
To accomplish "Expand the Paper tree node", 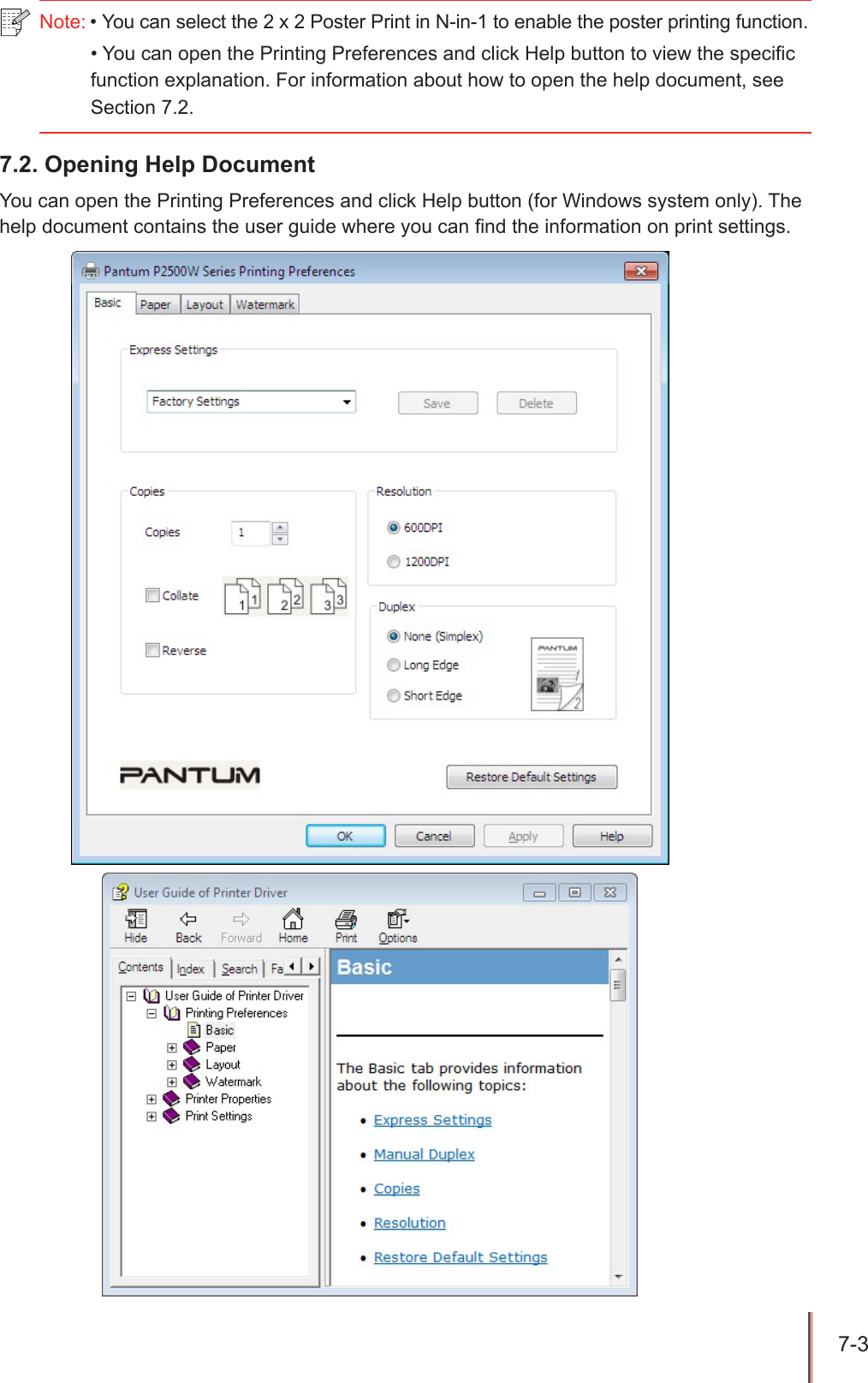I will tap(172, 1047).
